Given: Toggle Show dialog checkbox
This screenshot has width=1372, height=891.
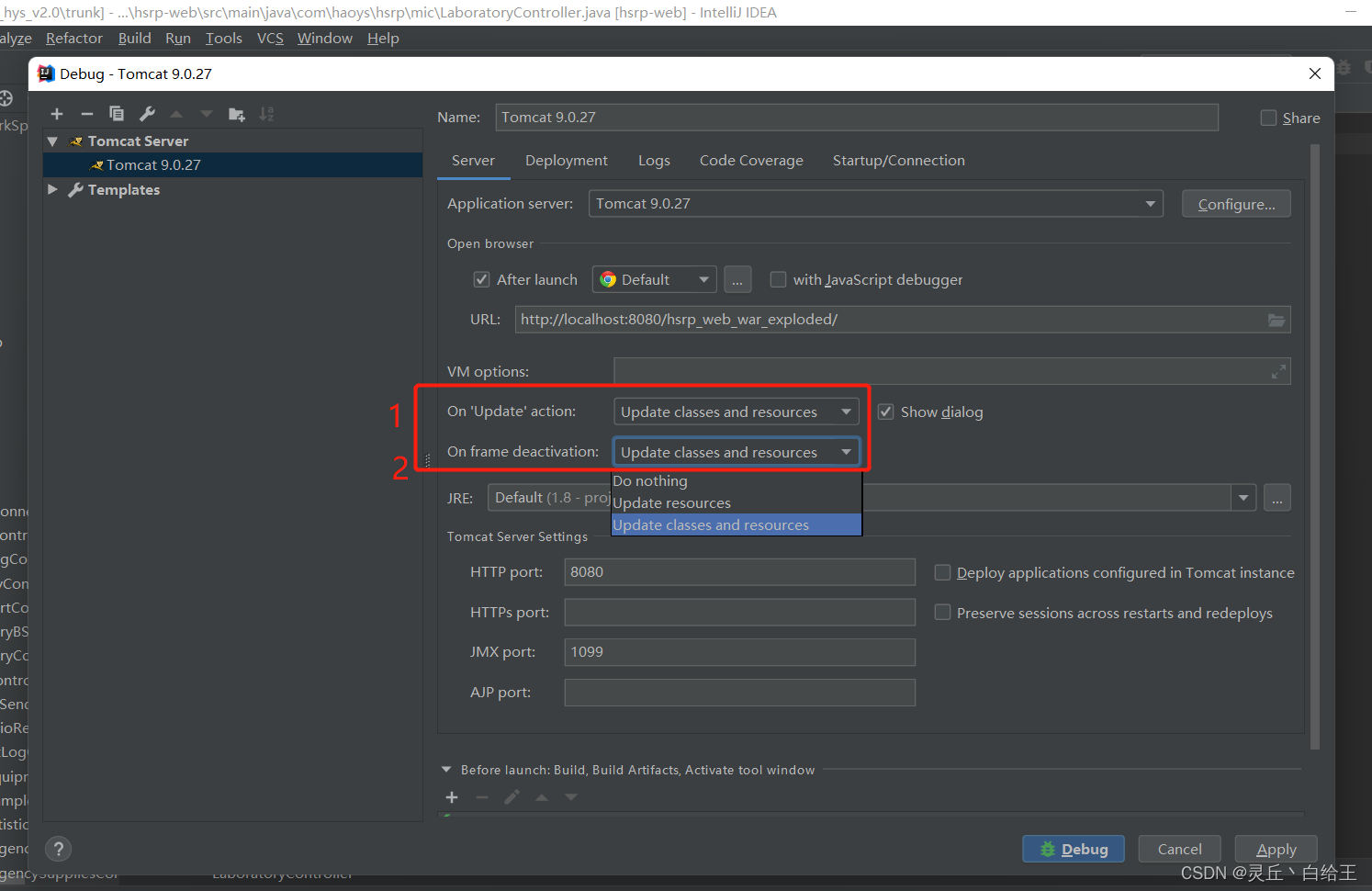Looking at the screenshot, I should [885, 412].
